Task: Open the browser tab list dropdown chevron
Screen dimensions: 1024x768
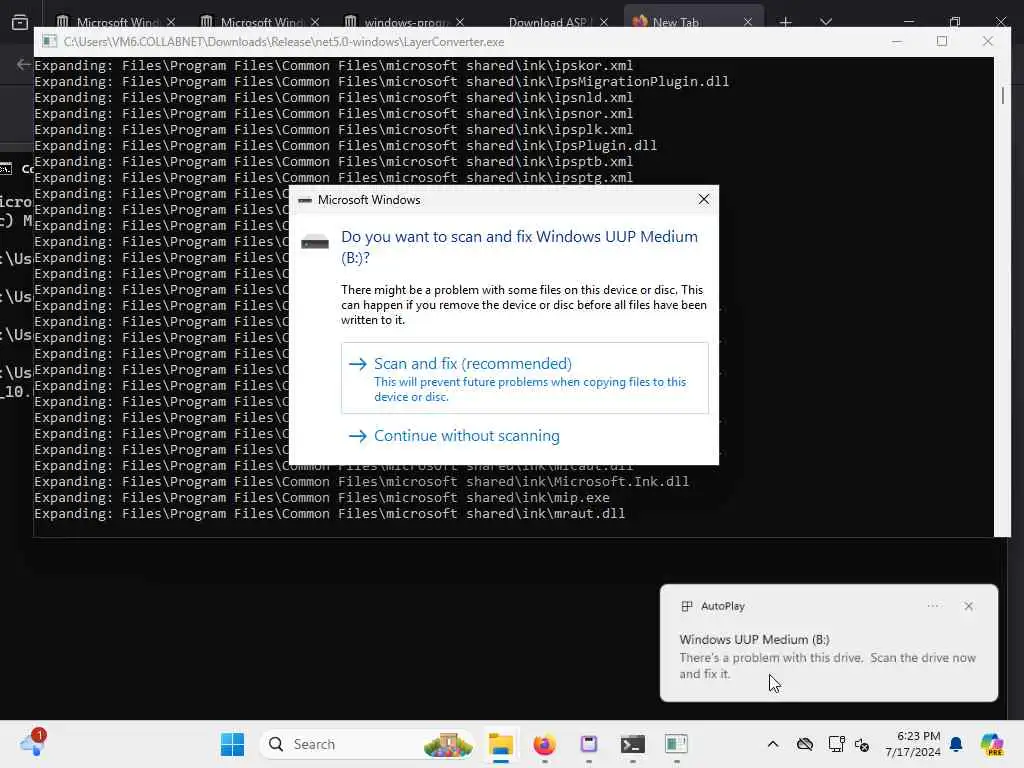Action: point(826,22)
